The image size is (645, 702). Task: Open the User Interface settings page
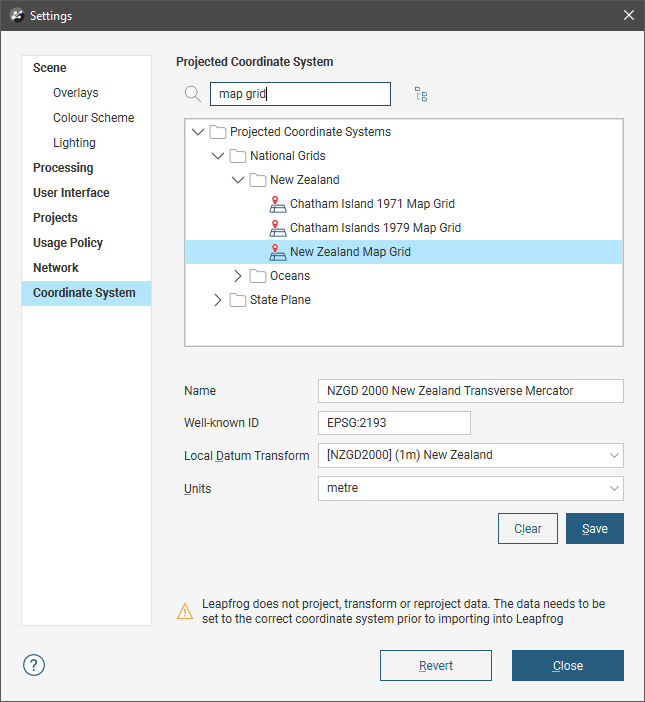71,193
